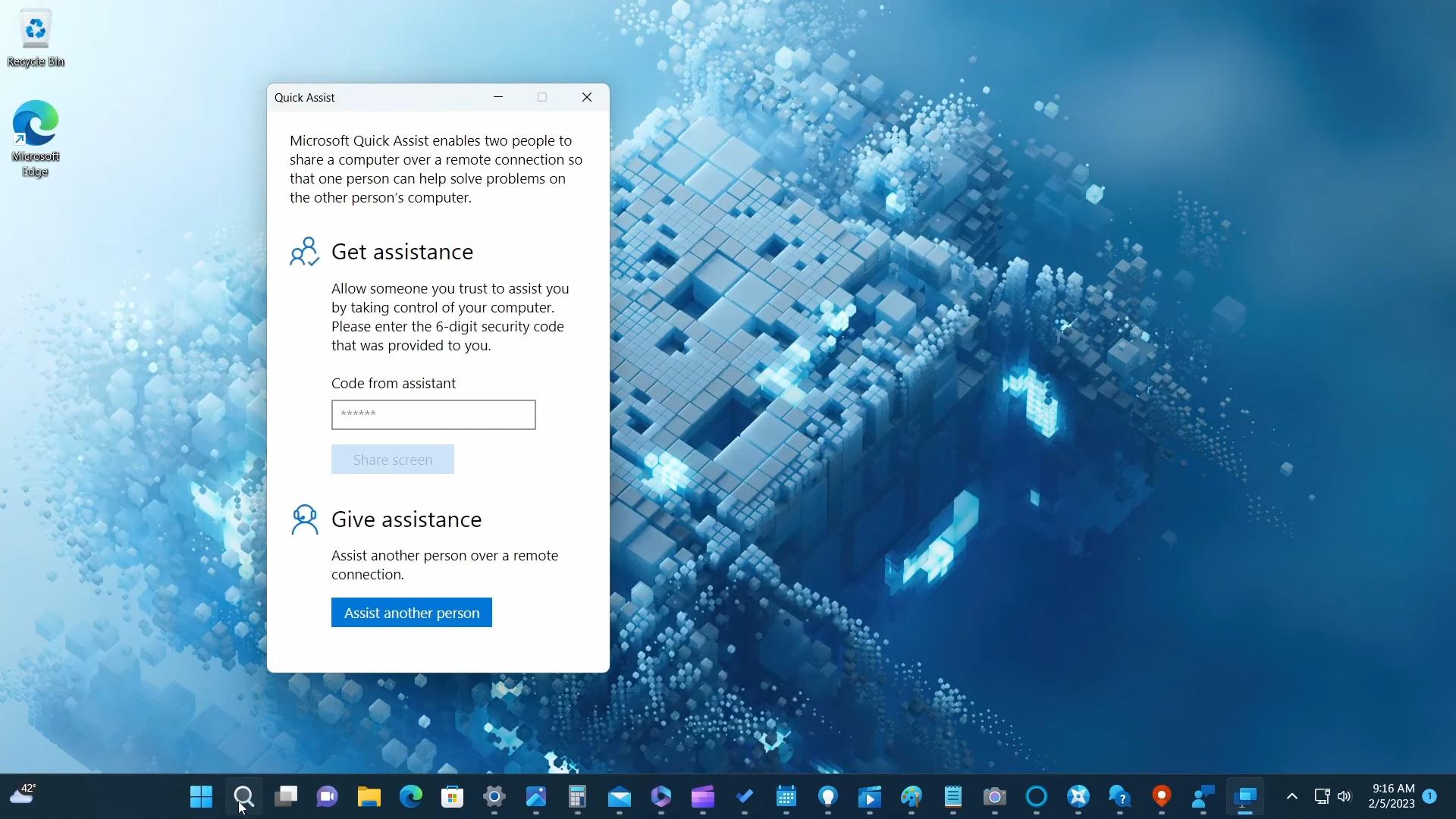Launch Cortana from the taskbar
Viewport: 1456px width, 819px height.
1036,797
